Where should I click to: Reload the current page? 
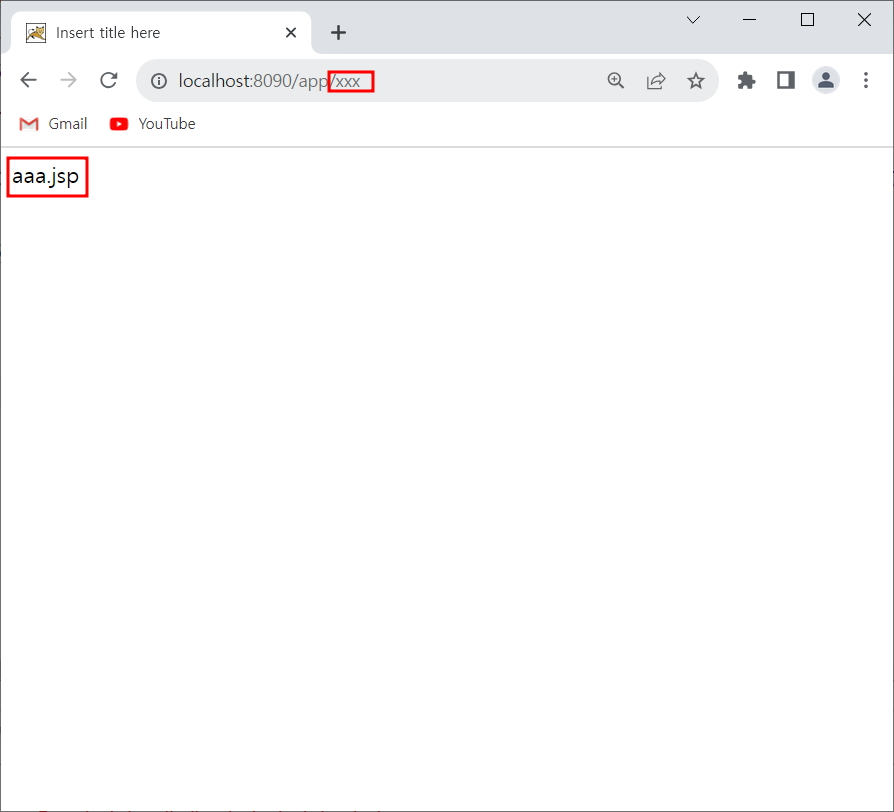coord(108,80)
